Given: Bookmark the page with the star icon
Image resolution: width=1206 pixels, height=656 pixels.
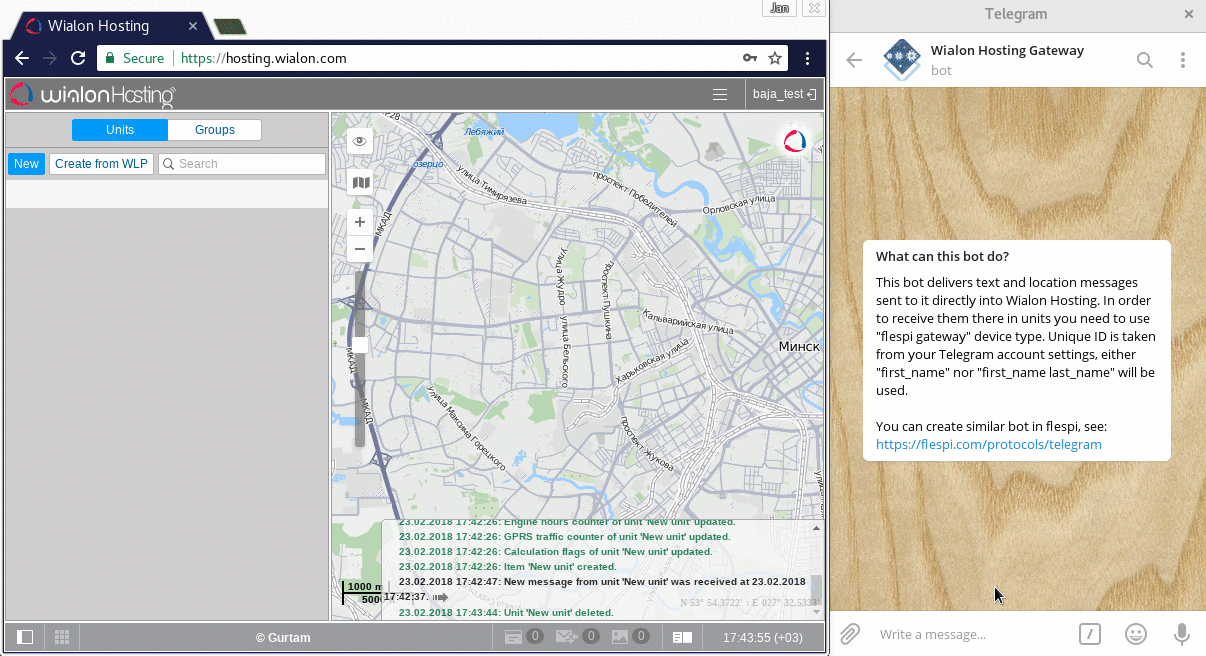Looking at the screenshot, I should 775,58.
